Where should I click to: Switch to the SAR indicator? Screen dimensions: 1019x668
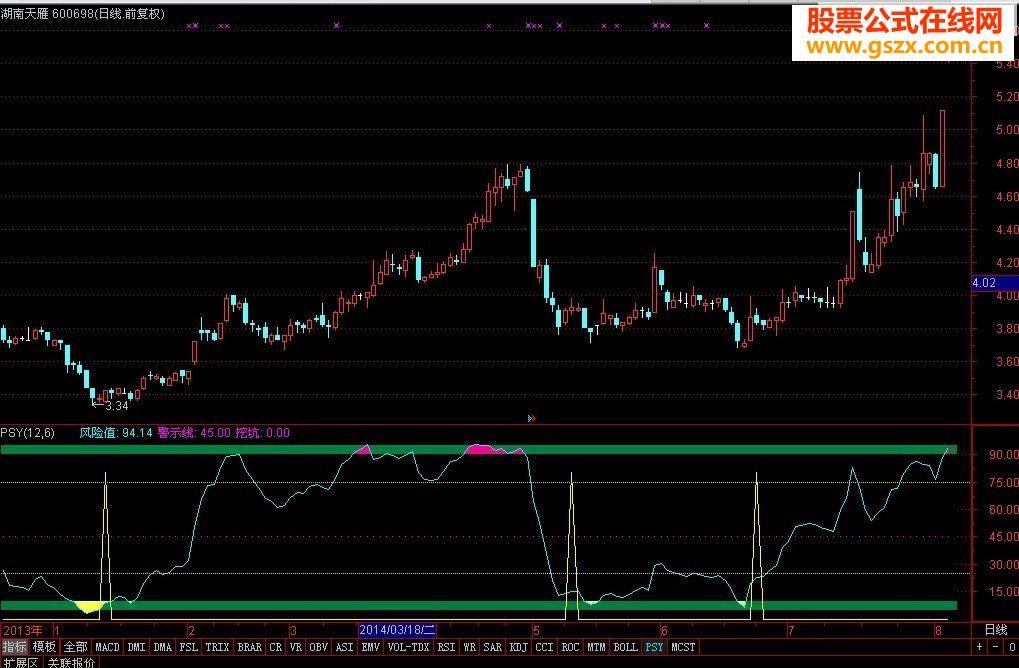pos(493,647)
